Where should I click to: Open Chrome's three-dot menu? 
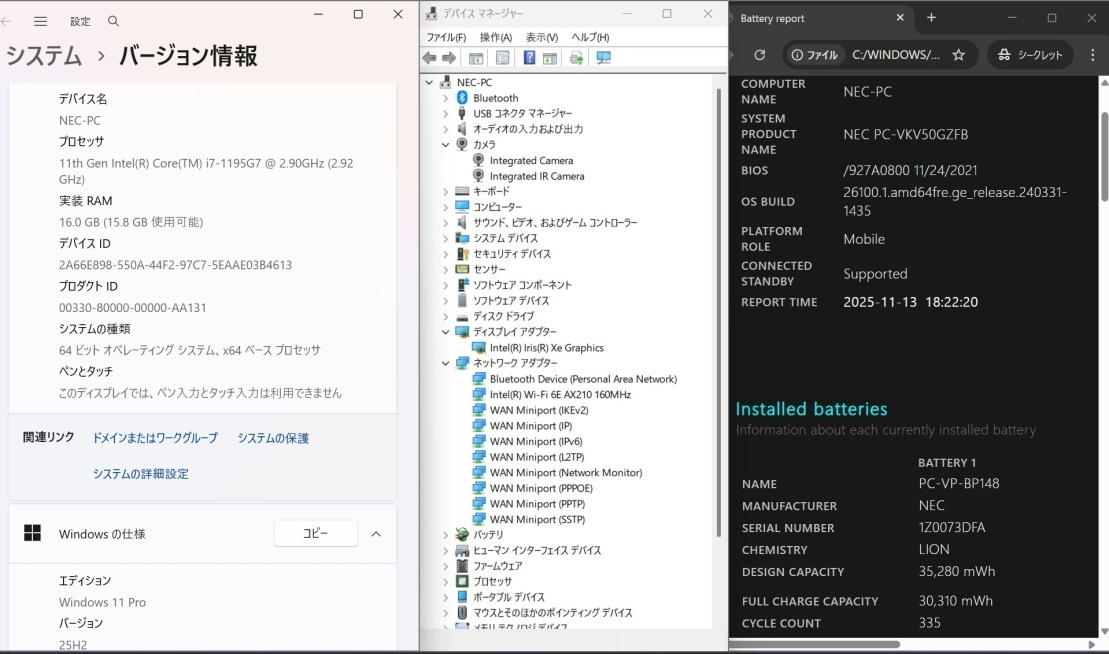(x=1091, y=55)
